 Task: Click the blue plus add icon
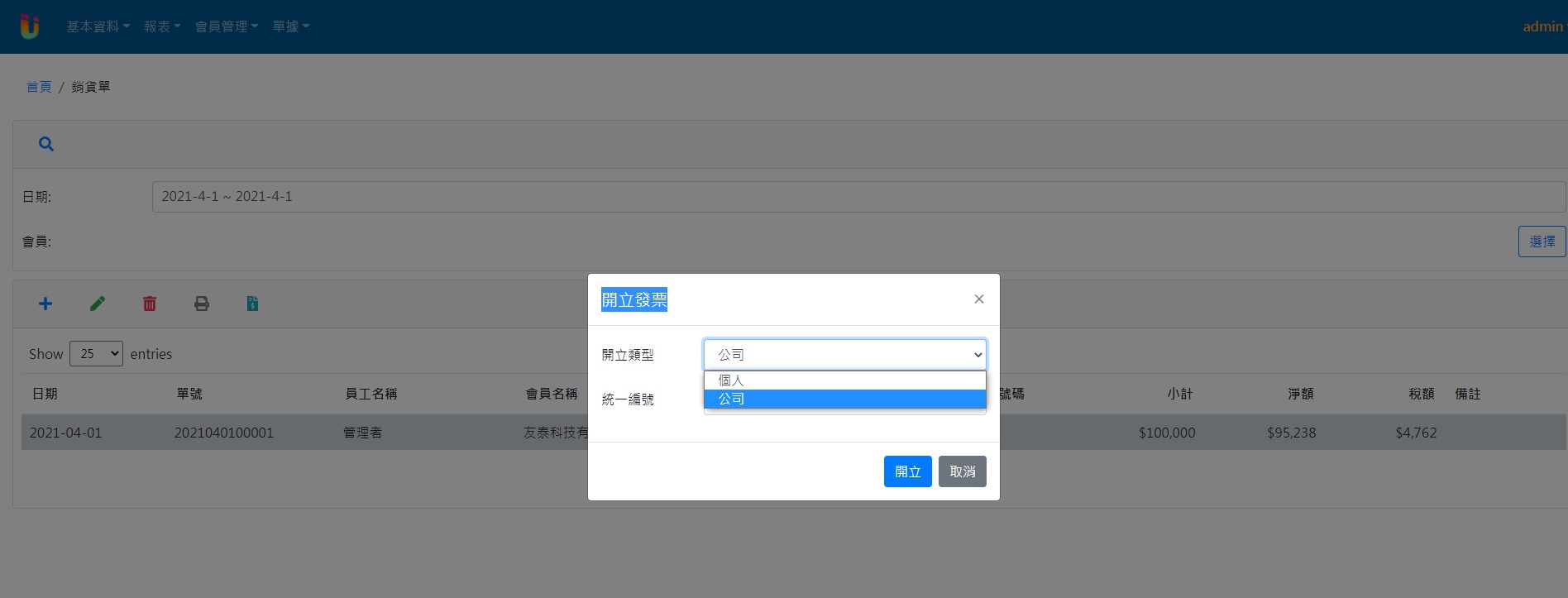(45, 304)
